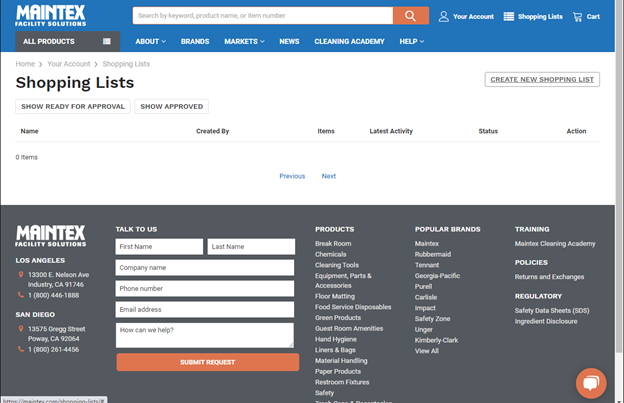Viewport: 624px width, 403px height.
Task: Click the Next pagination link
Action: tap(329, 176)
